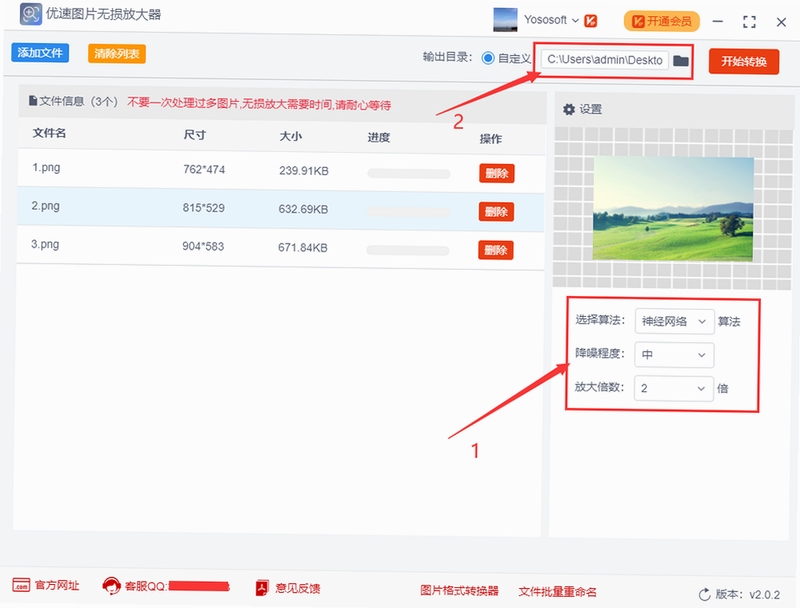Delete 1.png with its 删除 button
Image resolution: width=800 pixels, height=608 pixels.
coord(496,173)
